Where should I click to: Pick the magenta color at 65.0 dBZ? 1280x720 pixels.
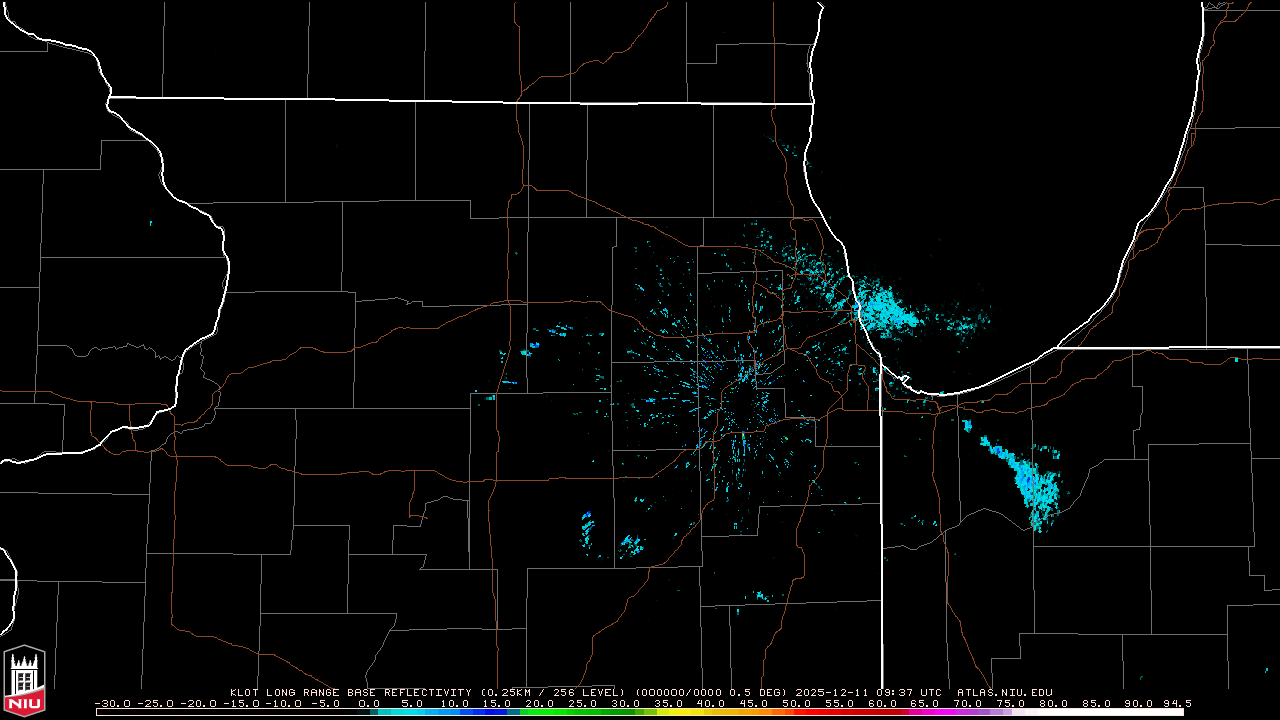click(926, 712)
